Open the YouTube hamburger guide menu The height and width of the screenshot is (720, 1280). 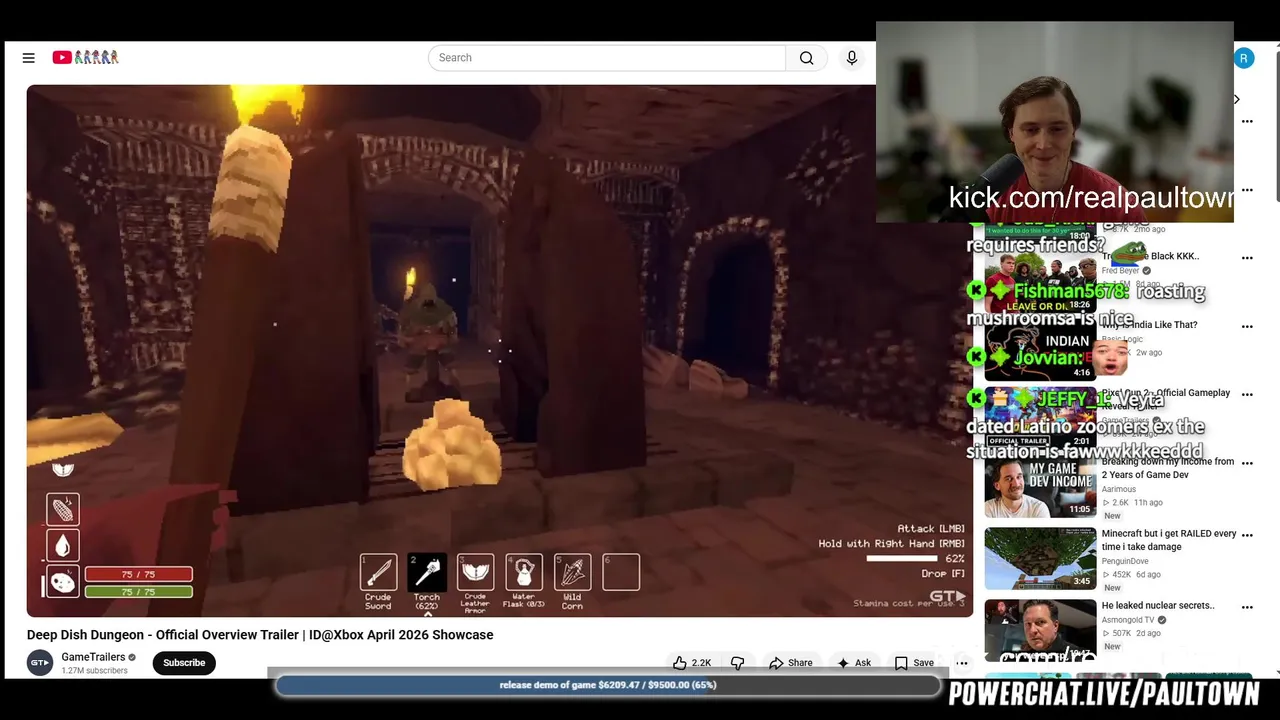29,58
